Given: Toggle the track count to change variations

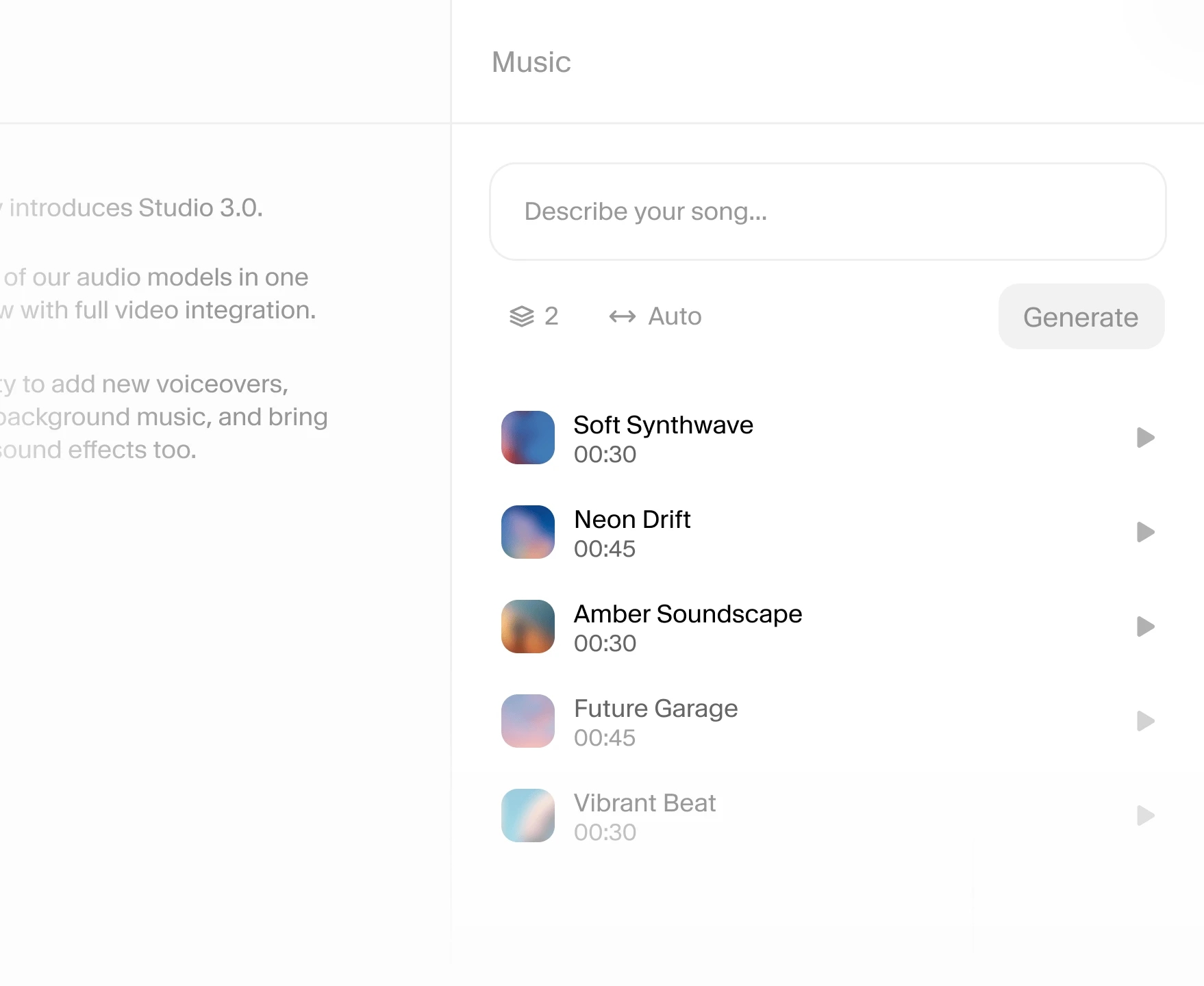Looking at the screenshot, I should click(534, 316).
